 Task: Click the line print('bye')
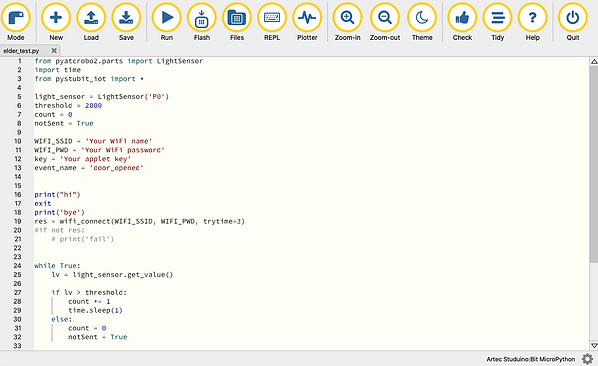[59, 212]
